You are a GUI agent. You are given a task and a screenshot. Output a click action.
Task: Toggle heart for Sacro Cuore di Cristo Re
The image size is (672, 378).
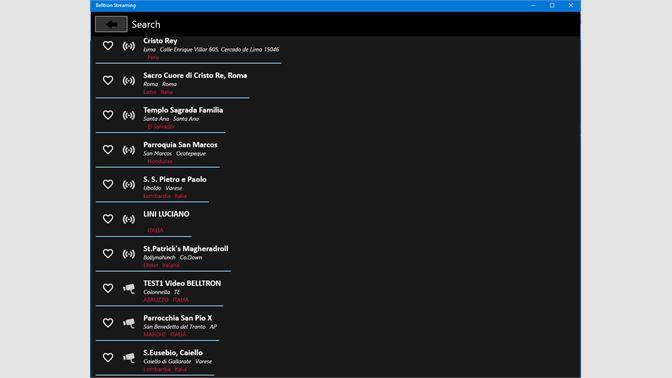(108, 80)
